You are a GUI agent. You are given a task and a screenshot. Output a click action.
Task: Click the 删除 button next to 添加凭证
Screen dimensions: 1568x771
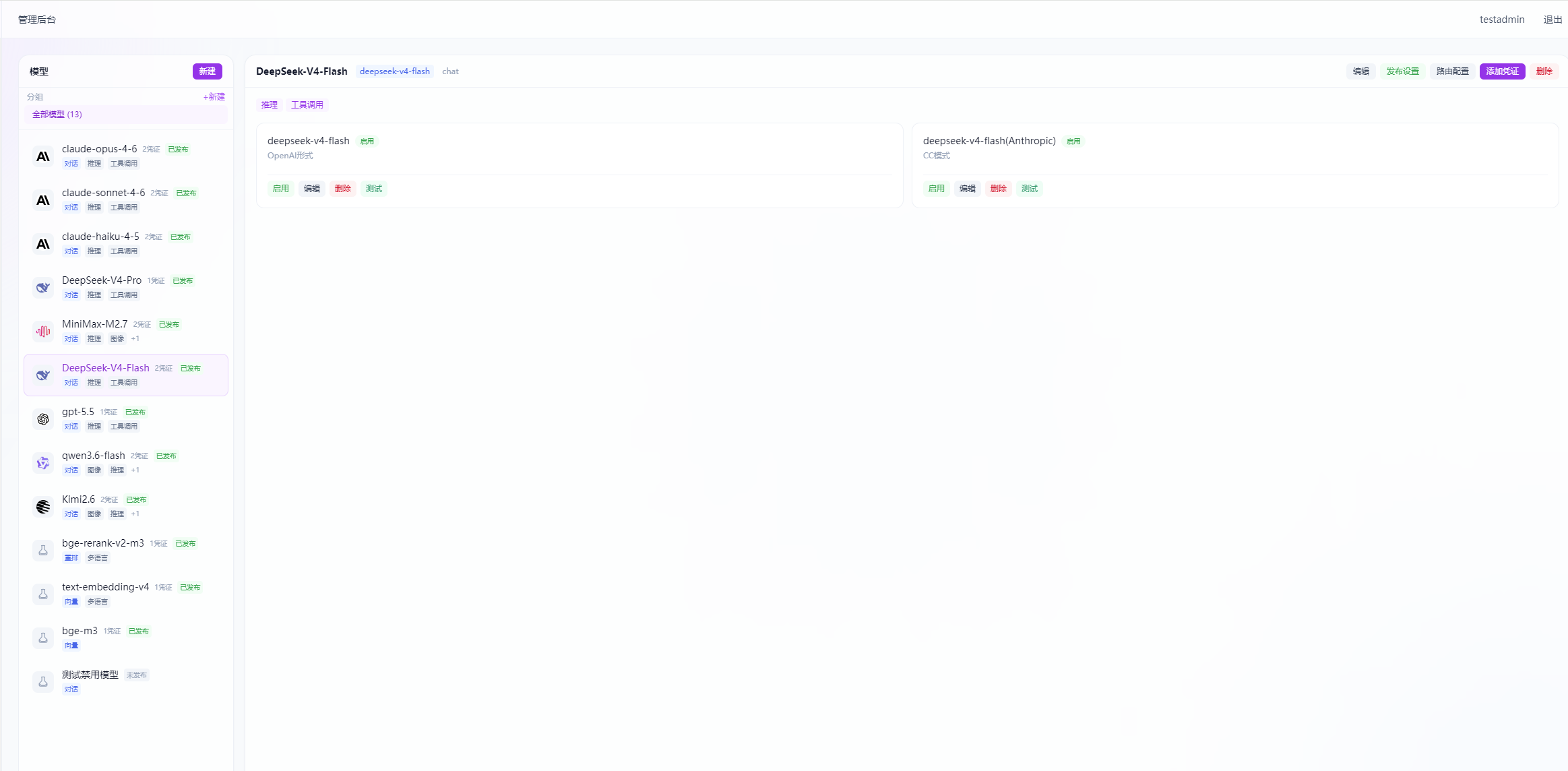pos(1544,71)
